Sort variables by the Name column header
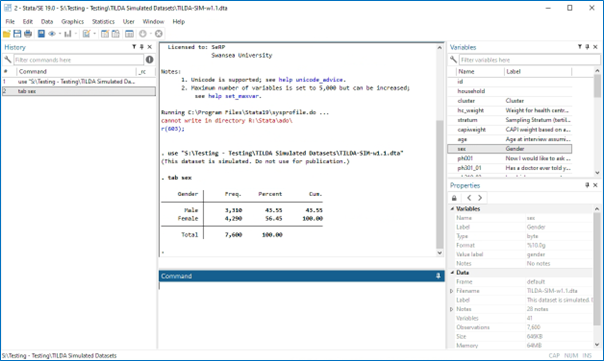 pos(480,71)
